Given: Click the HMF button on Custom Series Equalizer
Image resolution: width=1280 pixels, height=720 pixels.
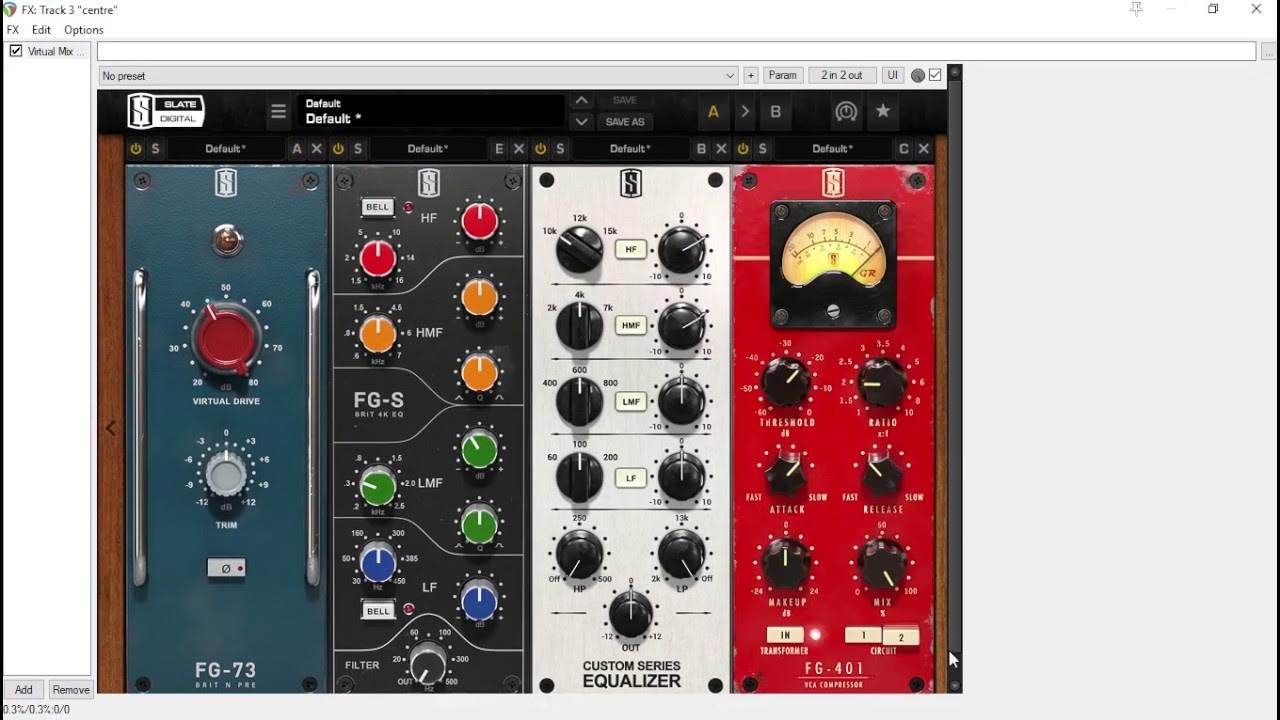Looking at the screenshot, I should coord(631,325).
